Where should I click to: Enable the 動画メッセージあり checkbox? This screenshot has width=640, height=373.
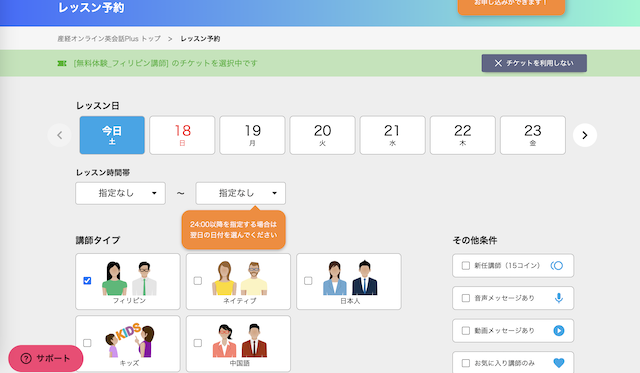tap(466, 331)
